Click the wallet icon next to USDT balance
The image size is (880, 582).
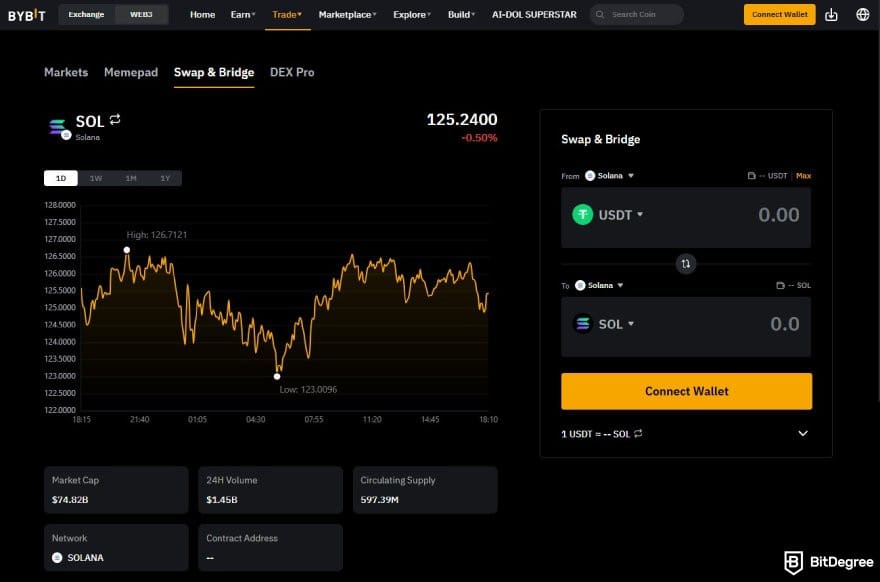pos(751,176)
